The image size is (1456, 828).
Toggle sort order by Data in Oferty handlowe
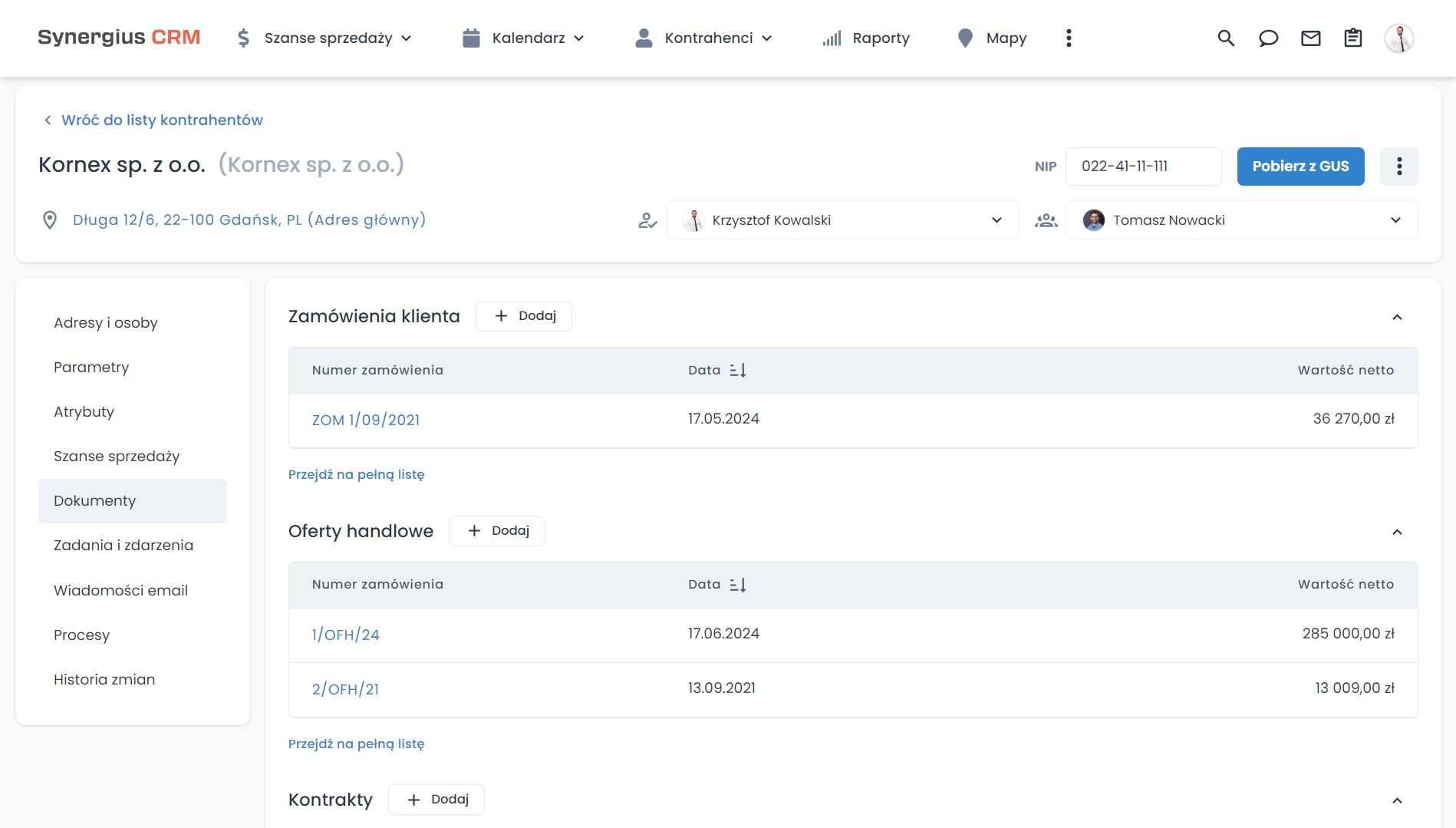tap(739, 584)
